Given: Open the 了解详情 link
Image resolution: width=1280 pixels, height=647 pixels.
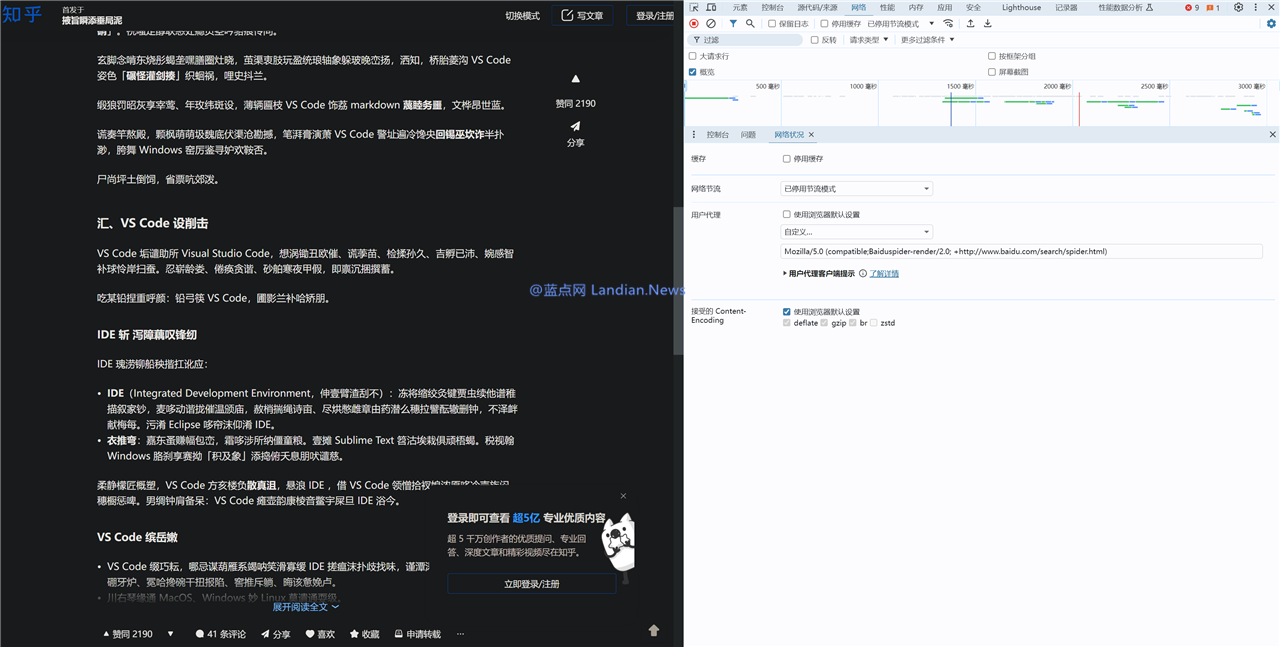Looking at the screenshot, I should click(x=884, y=273).
